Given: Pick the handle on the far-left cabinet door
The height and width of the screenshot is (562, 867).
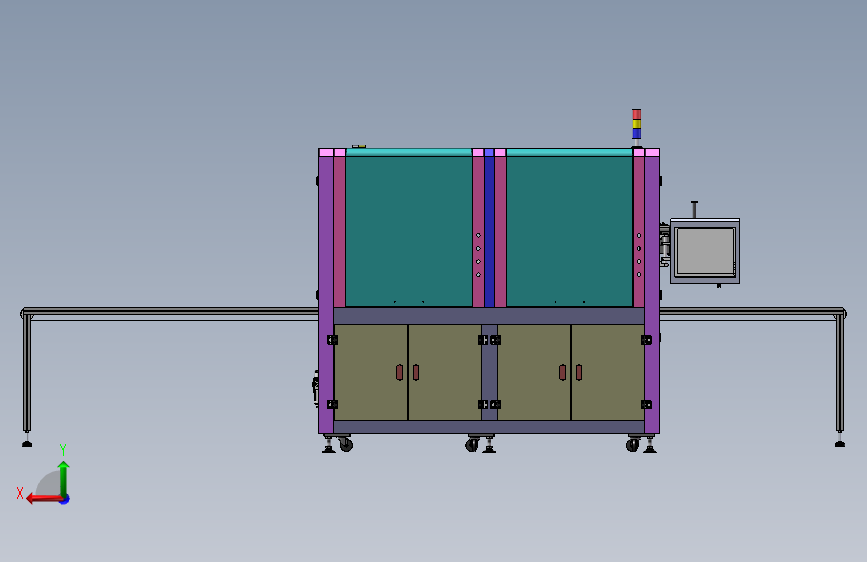Looking at the screenshot, I should [399, 372].
